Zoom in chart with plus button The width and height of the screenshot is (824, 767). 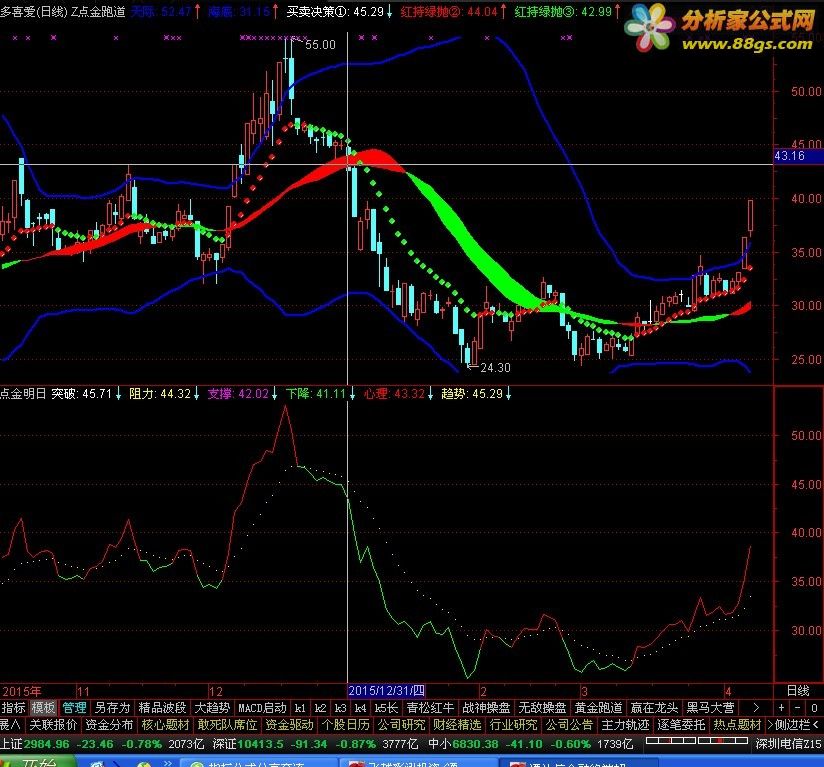point(781,708)
